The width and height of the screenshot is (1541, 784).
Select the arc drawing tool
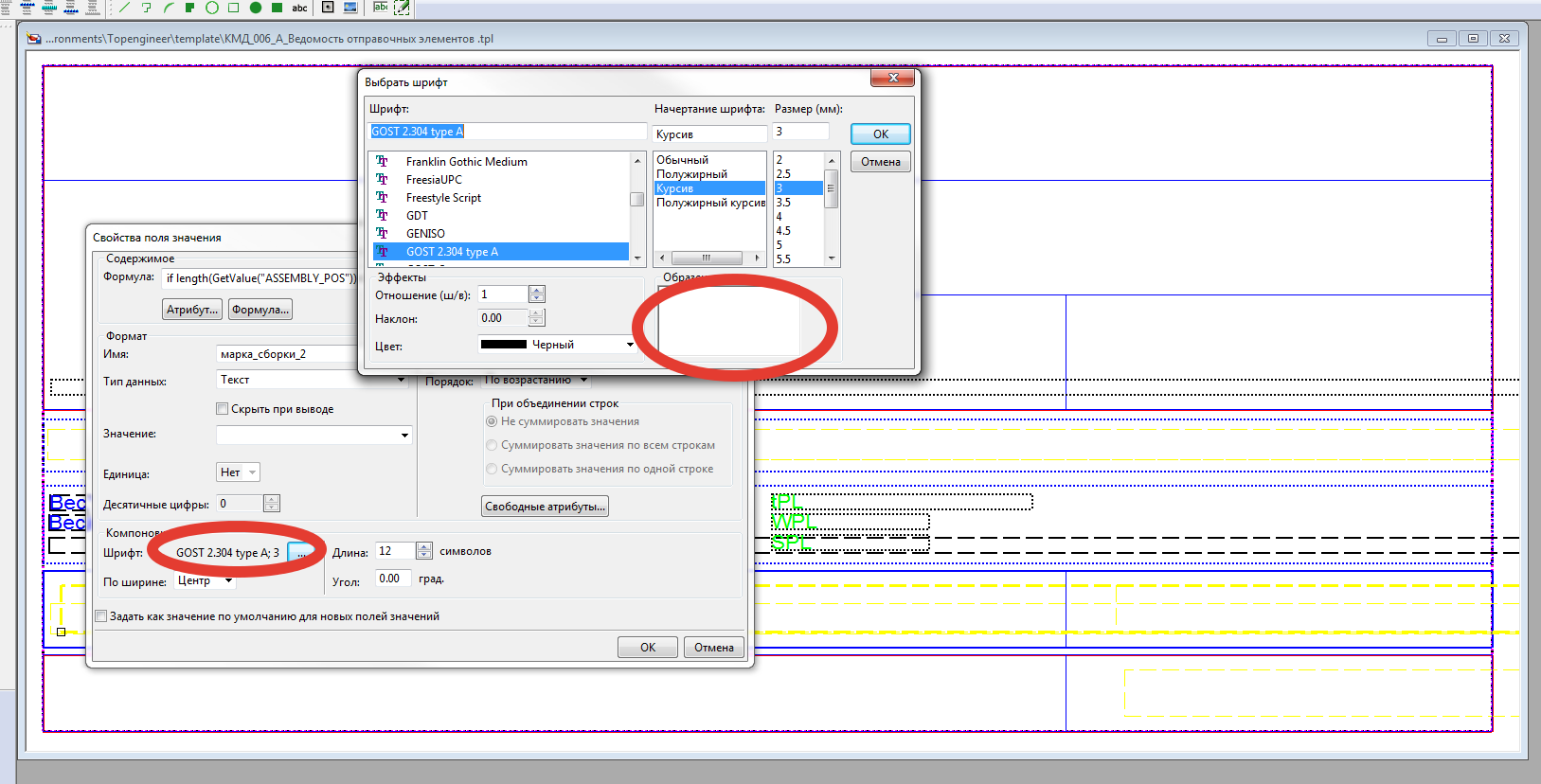click(x=169, y=8)
